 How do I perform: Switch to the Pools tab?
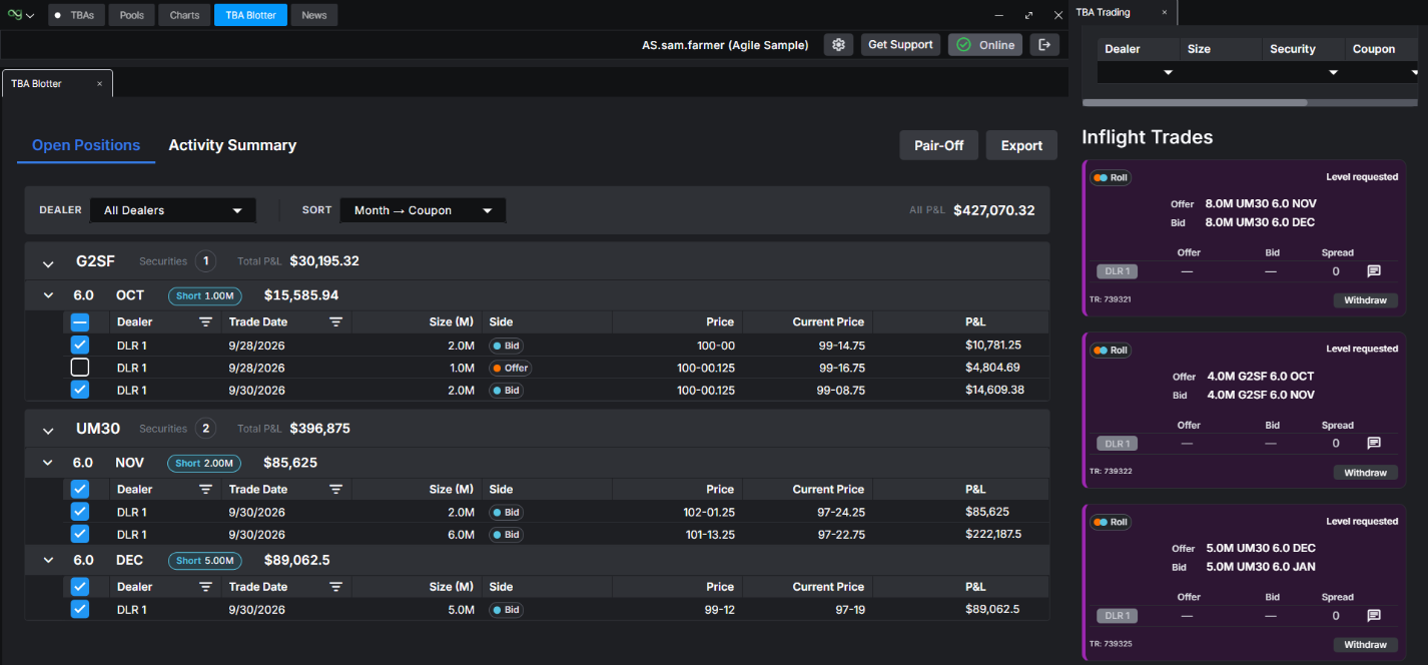click(x=132, y=15)
